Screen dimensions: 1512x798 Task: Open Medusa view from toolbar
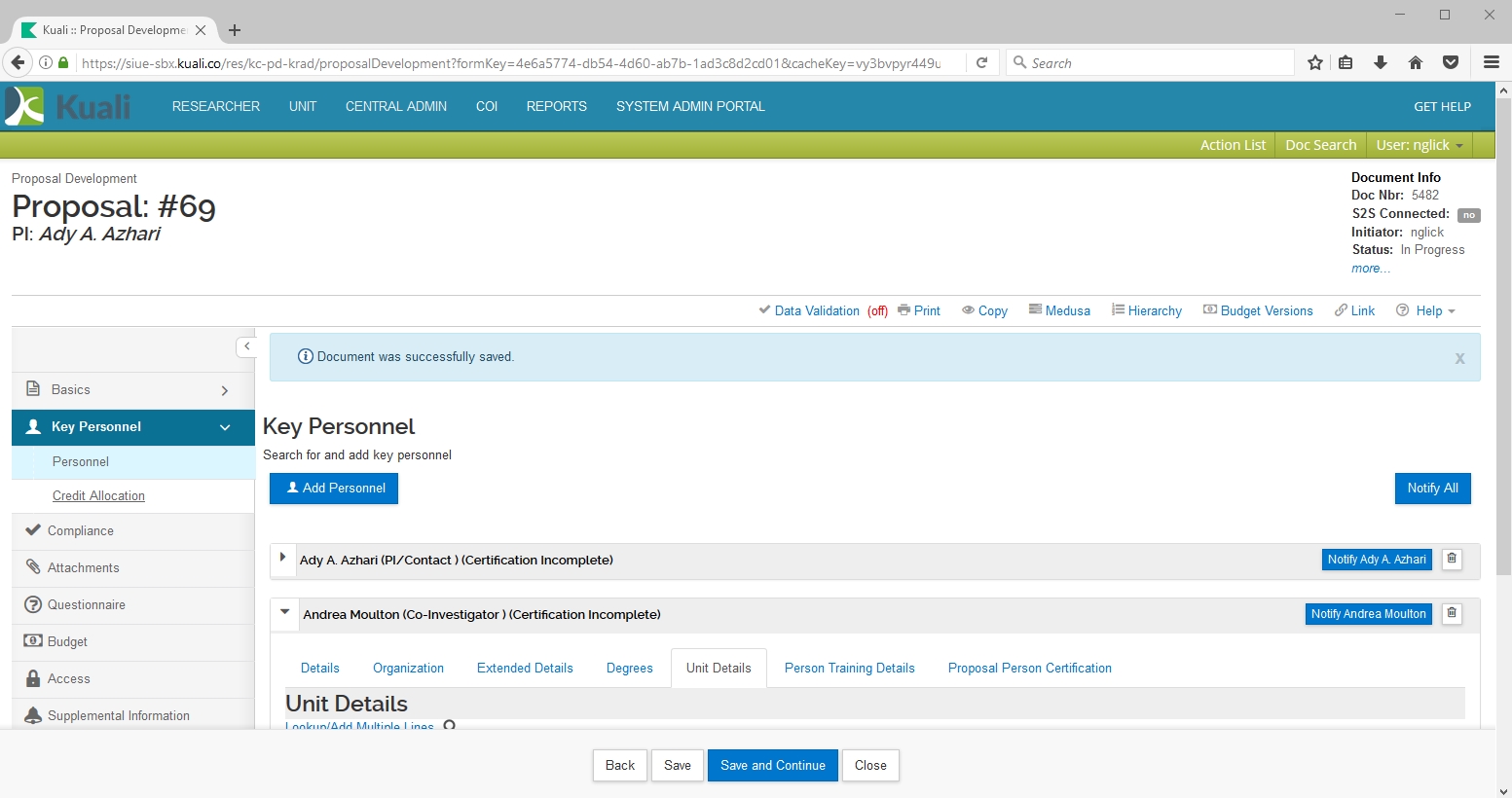(x=1059, y=310)
